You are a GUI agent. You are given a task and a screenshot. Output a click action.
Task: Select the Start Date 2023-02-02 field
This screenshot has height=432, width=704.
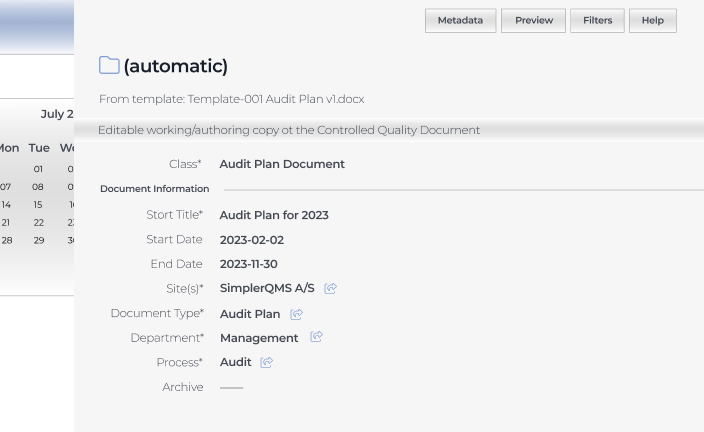252,240
